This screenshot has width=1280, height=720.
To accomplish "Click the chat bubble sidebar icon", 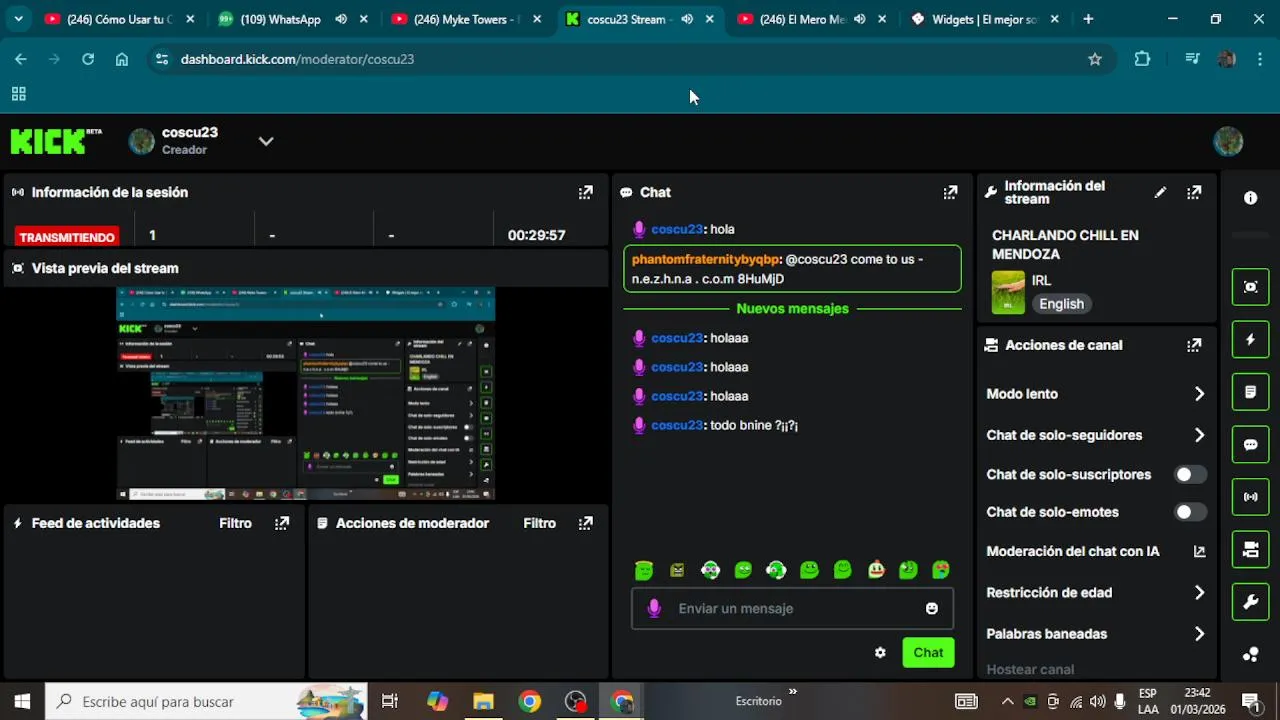I will pos(1250,444).
